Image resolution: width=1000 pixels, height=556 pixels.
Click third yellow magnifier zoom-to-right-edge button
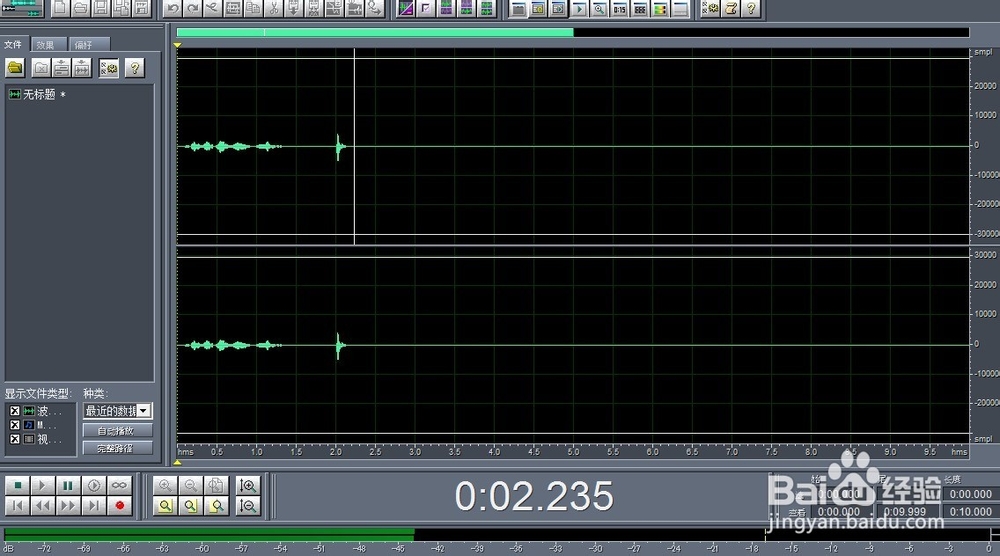tap(216, 506)
